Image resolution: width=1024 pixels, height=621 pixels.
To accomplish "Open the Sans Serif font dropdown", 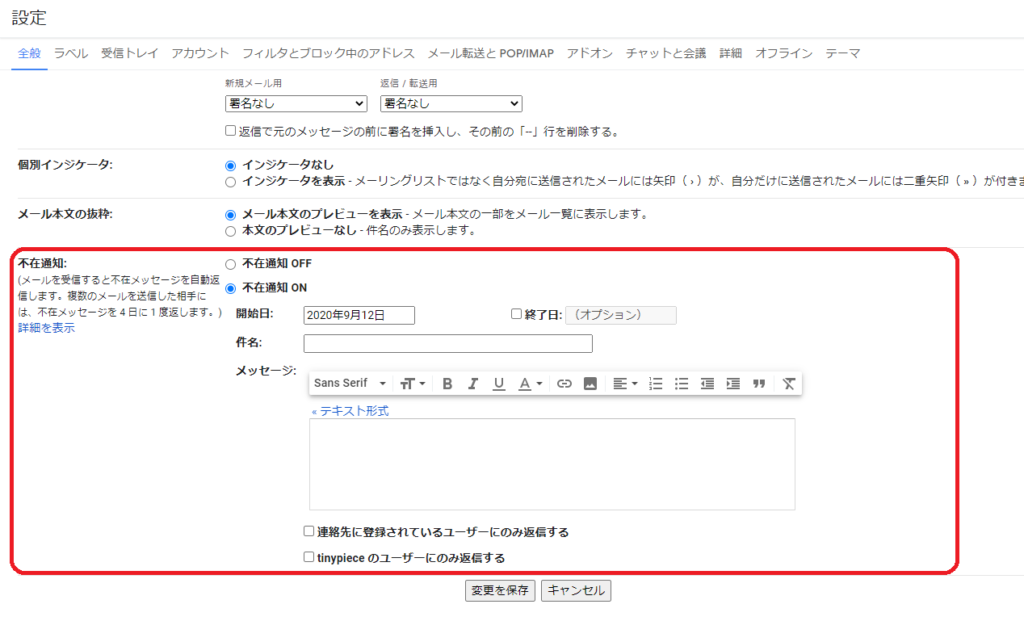I will (x=350, y=384).
